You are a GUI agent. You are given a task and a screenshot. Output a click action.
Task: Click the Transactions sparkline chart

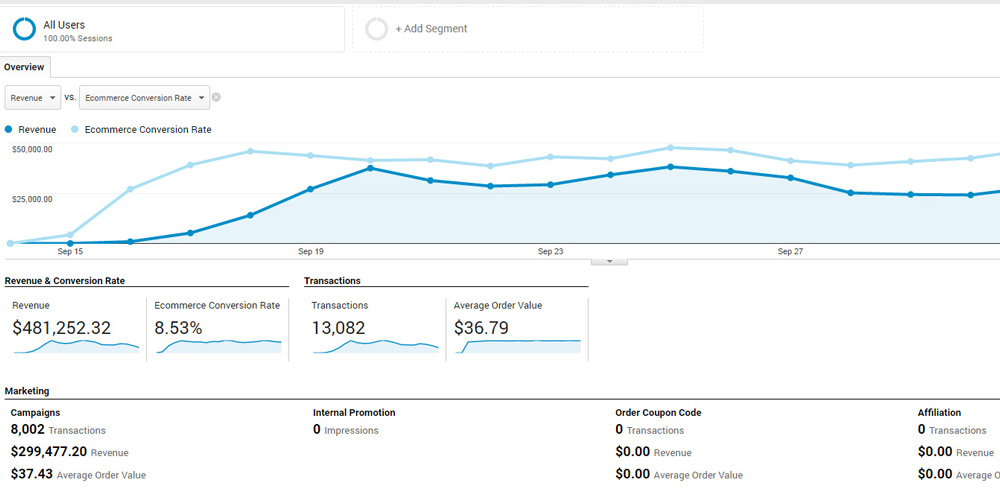click(374, 346)
